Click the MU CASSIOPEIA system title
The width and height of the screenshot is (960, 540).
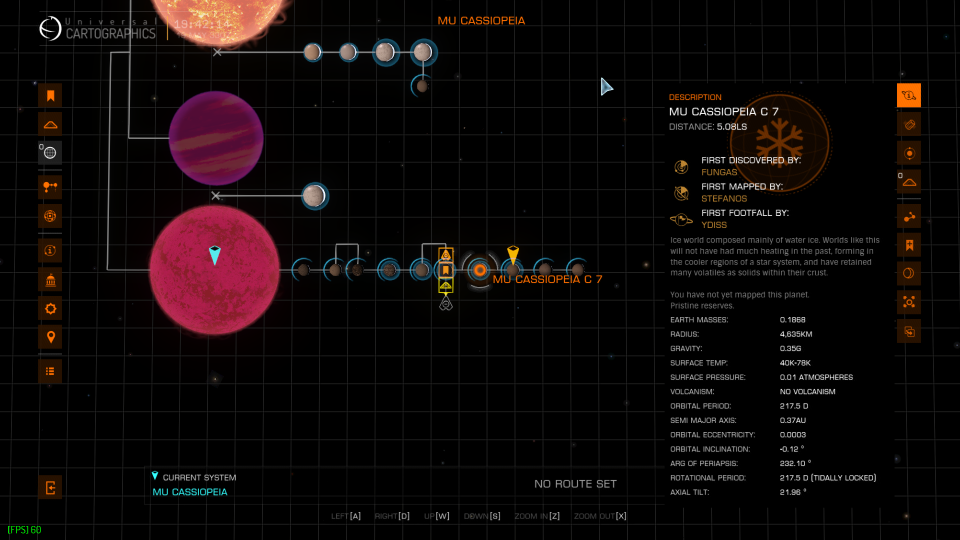(x=481, y=20)
